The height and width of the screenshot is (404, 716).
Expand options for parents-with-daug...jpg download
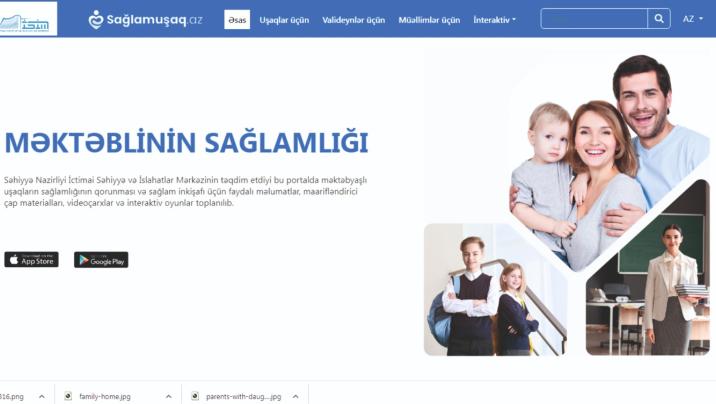(x=296, y=396)
